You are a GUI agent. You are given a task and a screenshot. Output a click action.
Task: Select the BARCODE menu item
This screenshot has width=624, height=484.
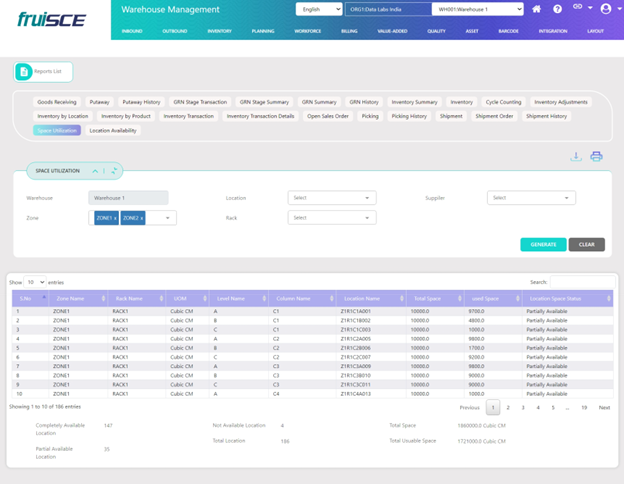tap(507, 31)
